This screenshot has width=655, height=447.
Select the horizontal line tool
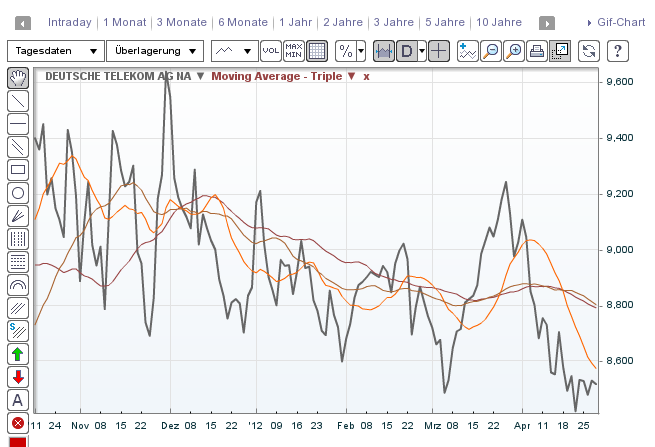coord(18,124)
